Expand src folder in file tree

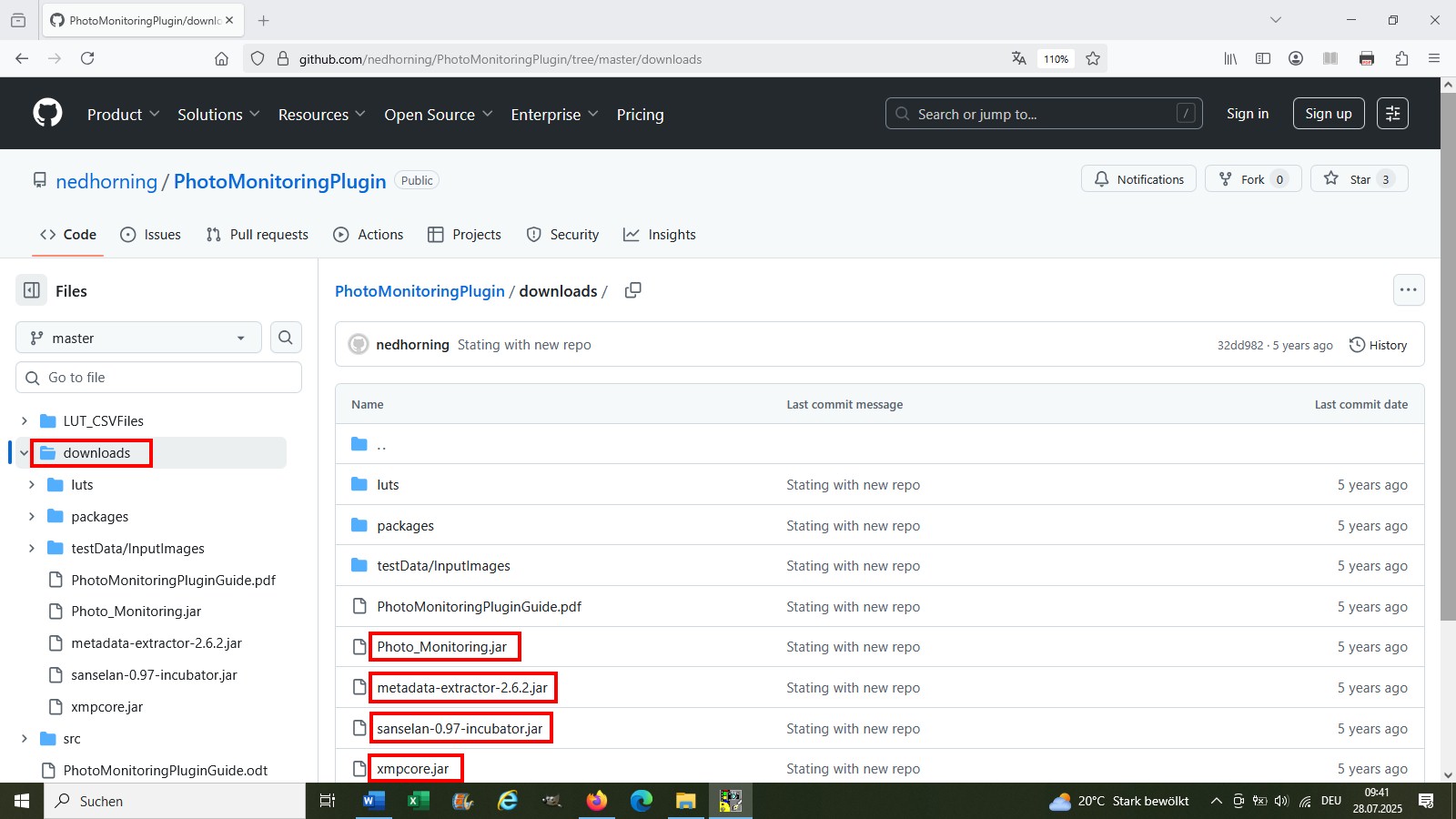pyautogui.click(x=25, y=738)
